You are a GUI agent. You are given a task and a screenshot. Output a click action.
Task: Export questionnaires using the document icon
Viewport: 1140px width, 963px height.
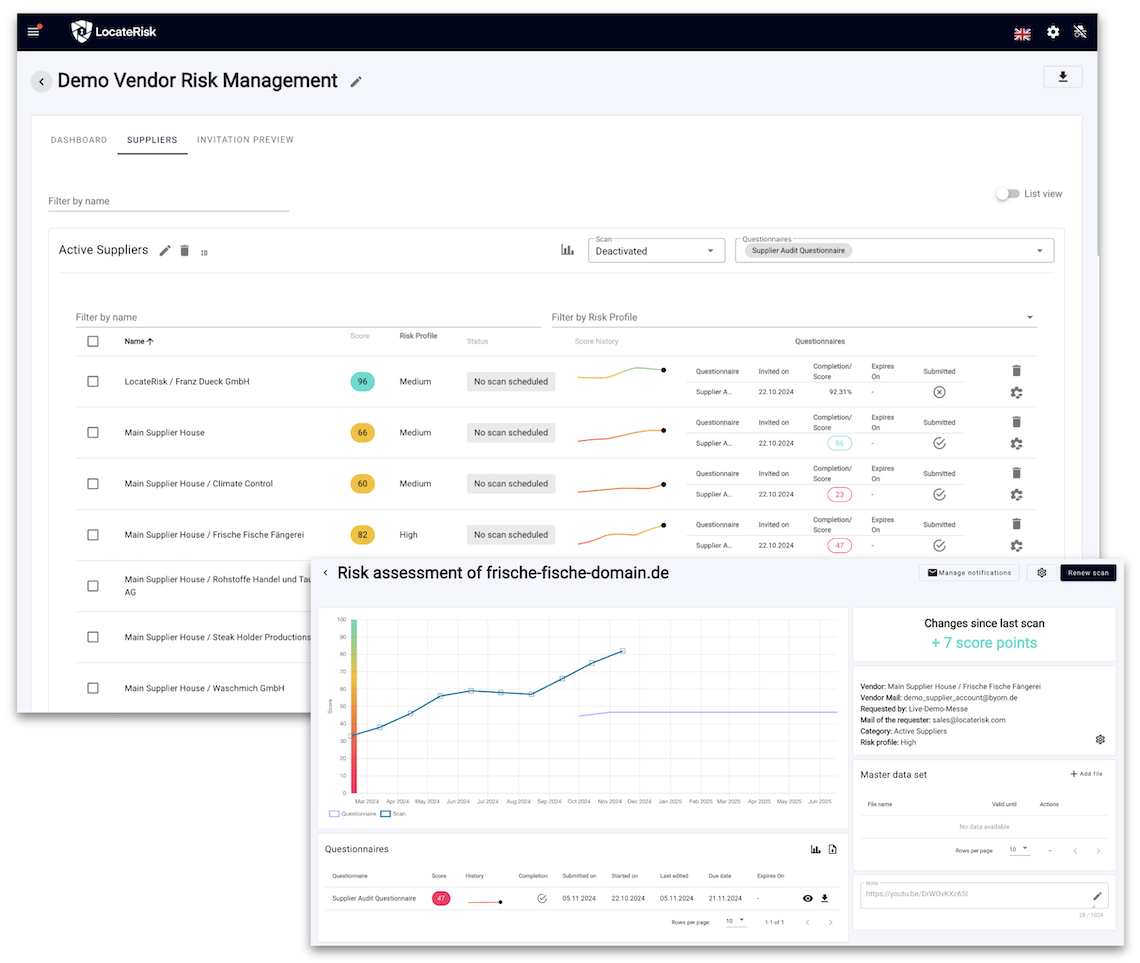[x=832, y=849]
